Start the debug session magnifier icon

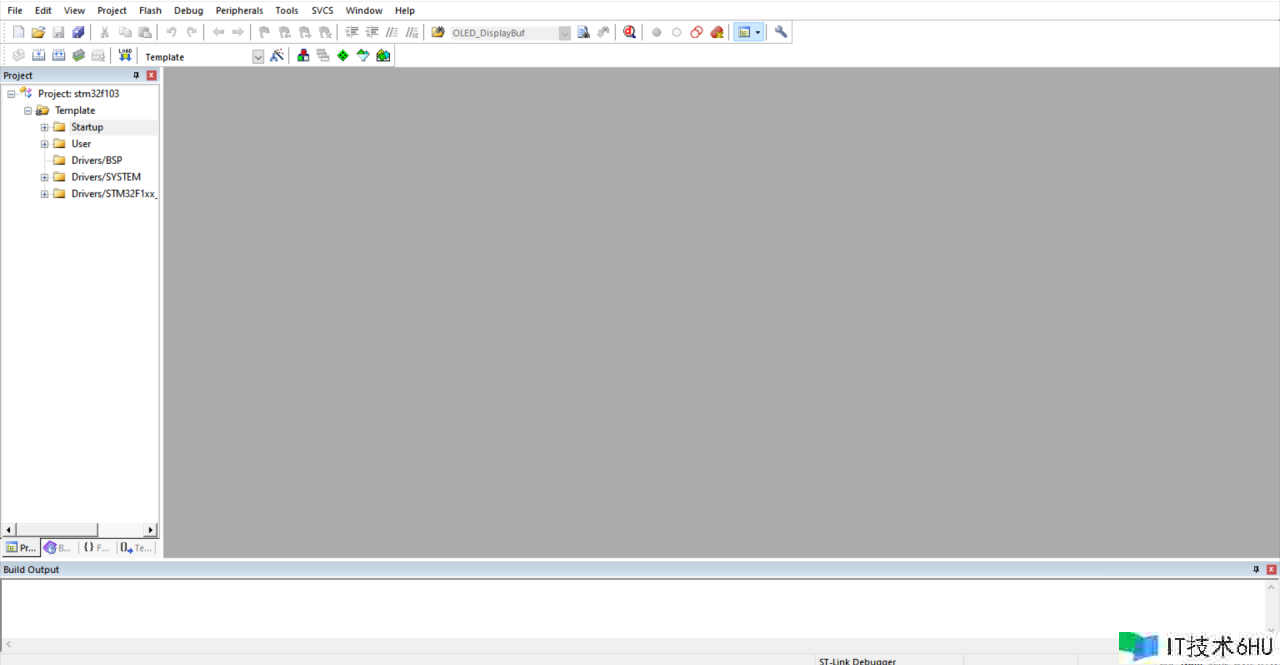(x=629, y=32)
